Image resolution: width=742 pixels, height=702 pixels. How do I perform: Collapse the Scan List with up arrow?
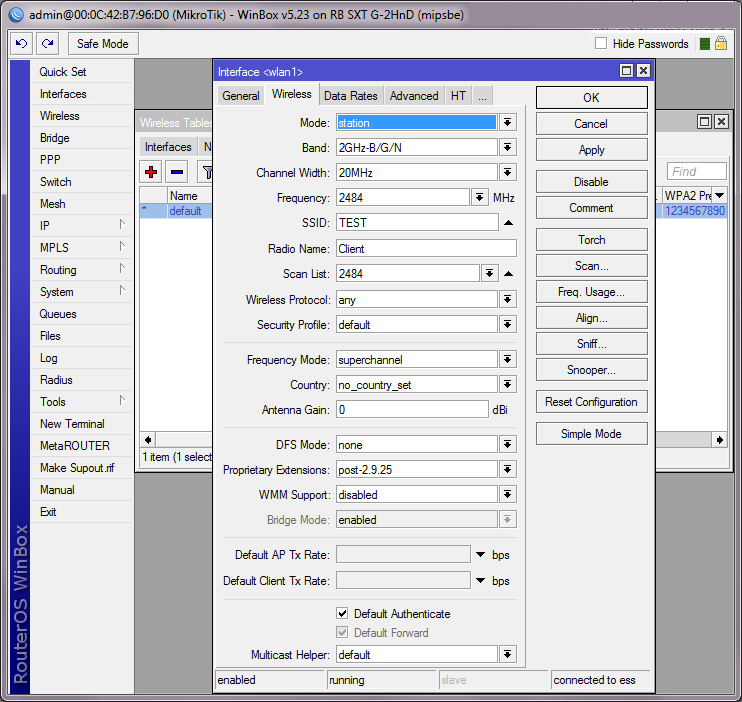tap(508, 274)
